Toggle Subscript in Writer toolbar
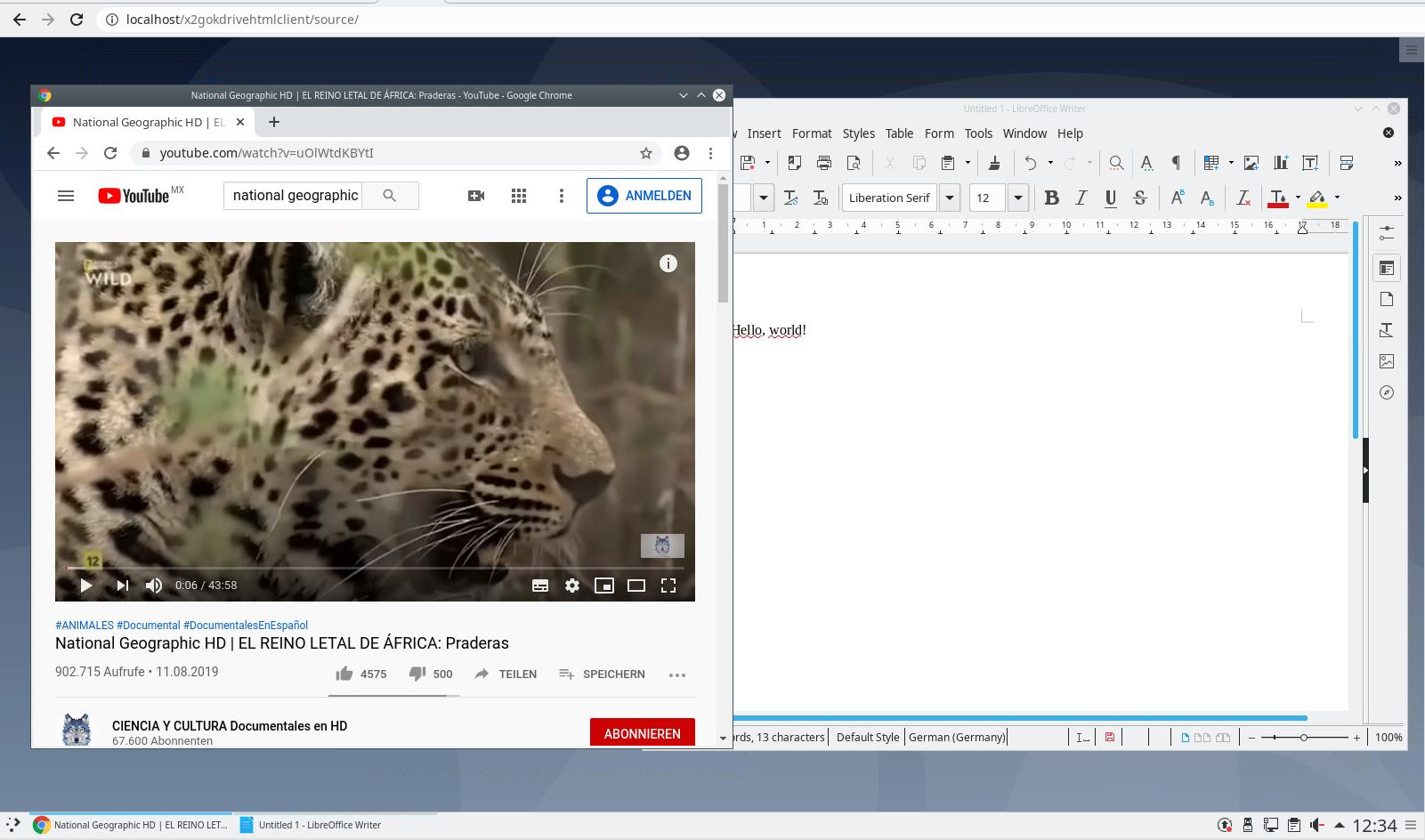Image resolution: width=1425 pixels, height=840 pixels. pos(1206,198)
